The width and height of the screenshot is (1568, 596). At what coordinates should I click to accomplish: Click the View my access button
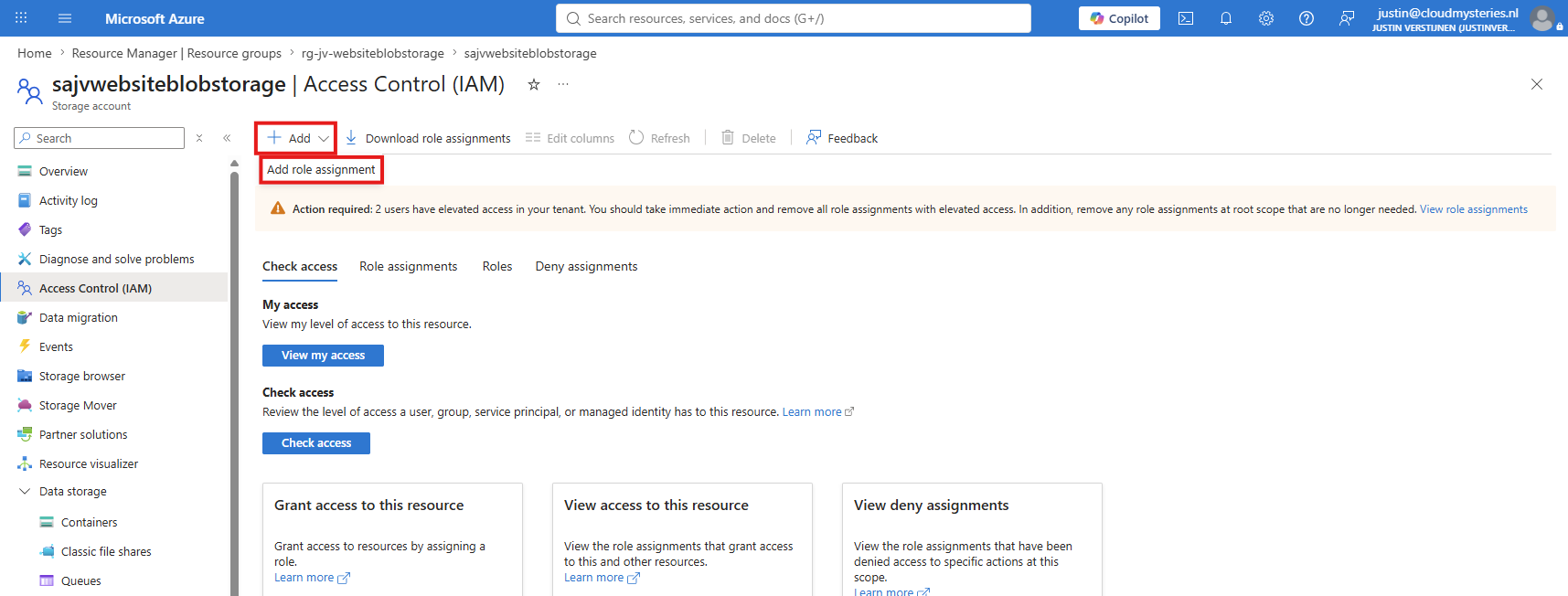click(x=323, y=356)
